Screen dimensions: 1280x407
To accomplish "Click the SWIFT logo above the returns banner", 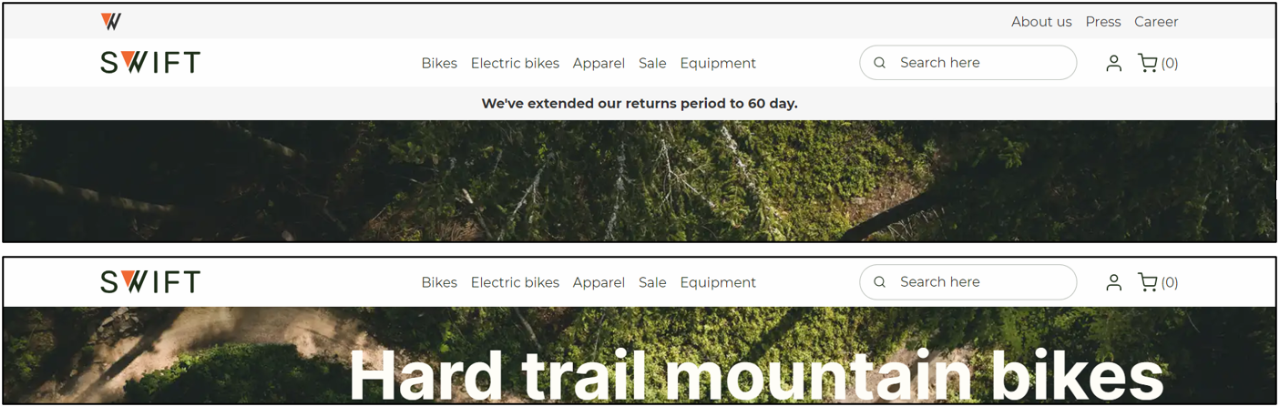I will tap(150, 63).
